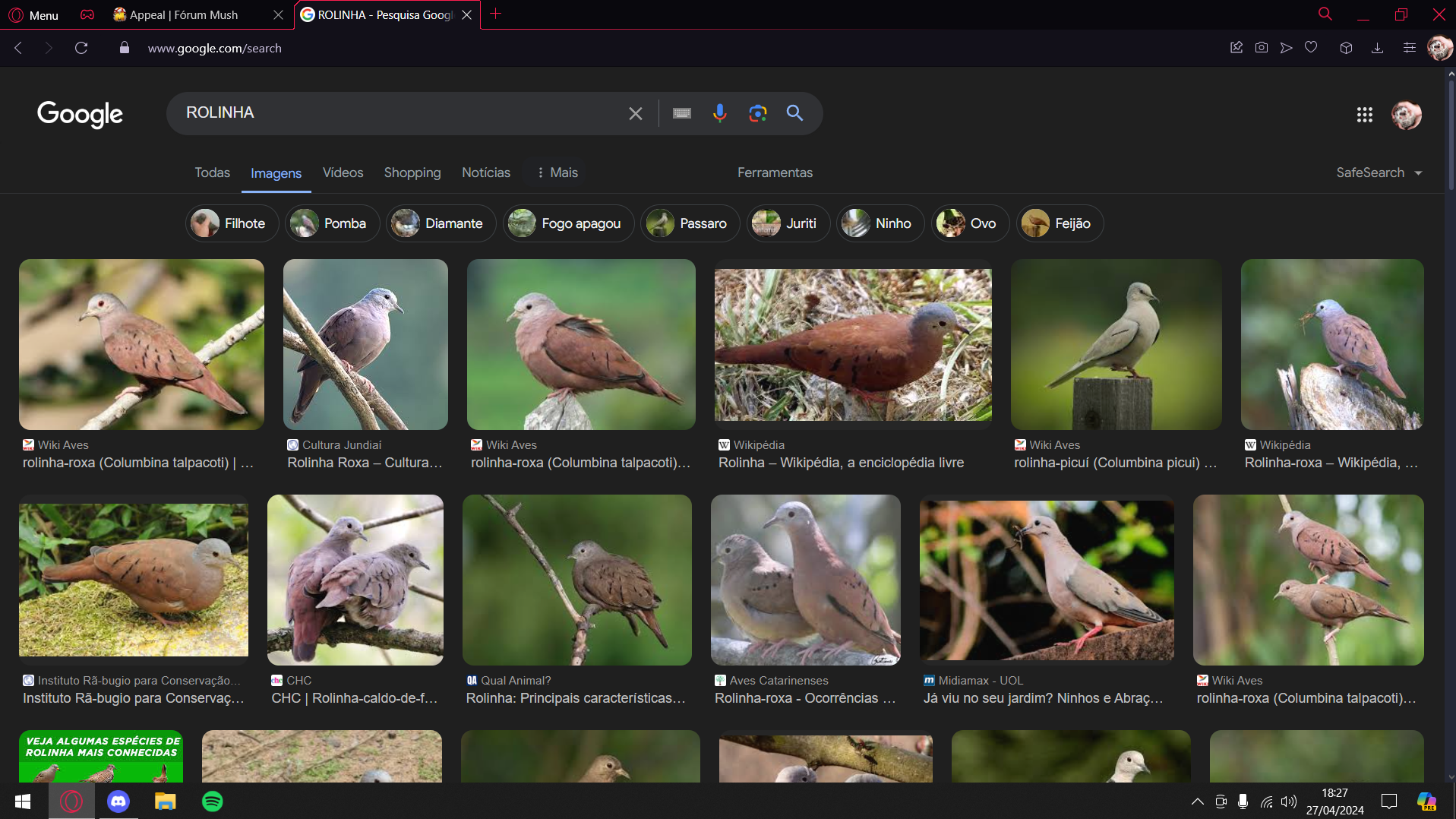Image resolution: width=1456 pixels, height=819 pixels.
Task: Open the Shopping tab
Action: click(x=412, y=172)
